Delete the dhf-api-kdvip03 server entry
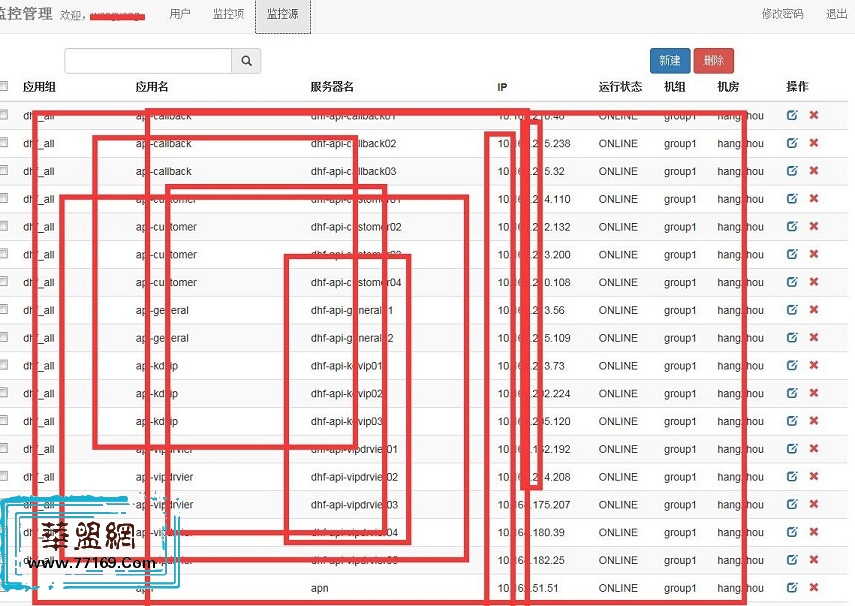This screenshot has width=855, height=606. click(814, 421)
